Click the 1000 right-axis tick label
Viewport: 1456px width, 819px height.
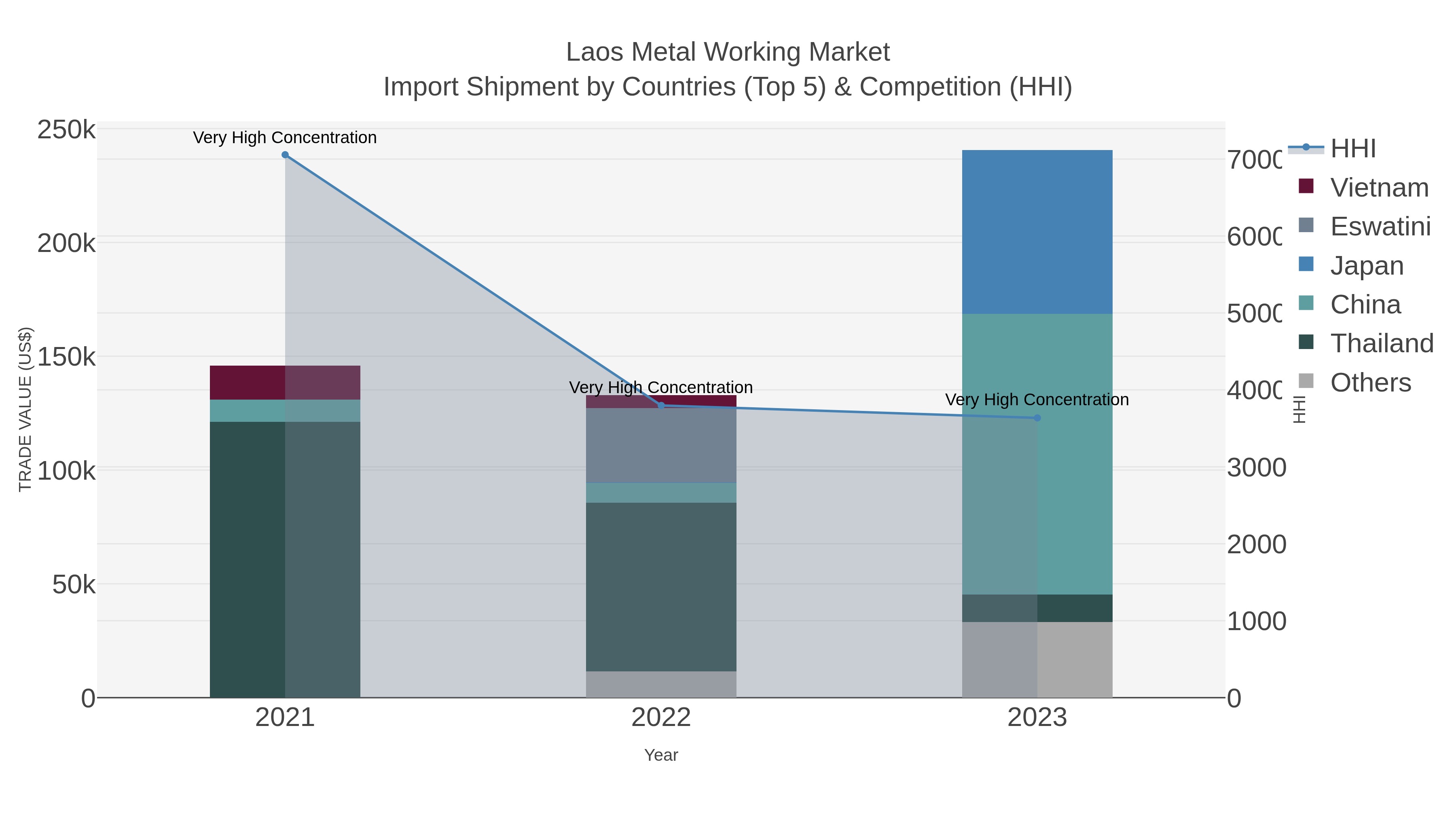coord(1257,621)
